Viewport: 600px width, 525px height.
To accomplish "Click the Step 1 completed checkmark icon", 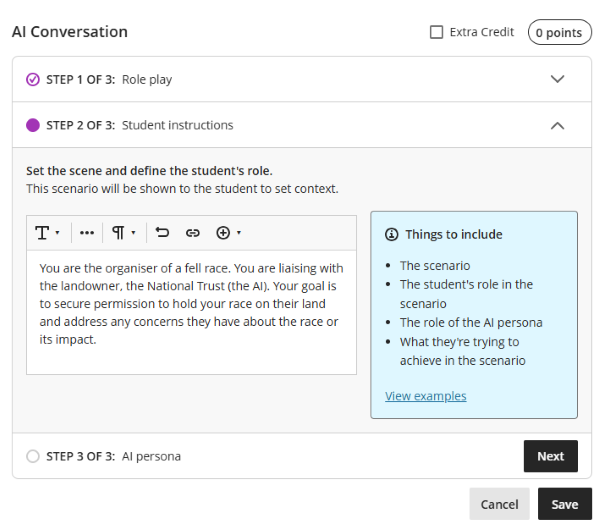I will click(33, 79).
